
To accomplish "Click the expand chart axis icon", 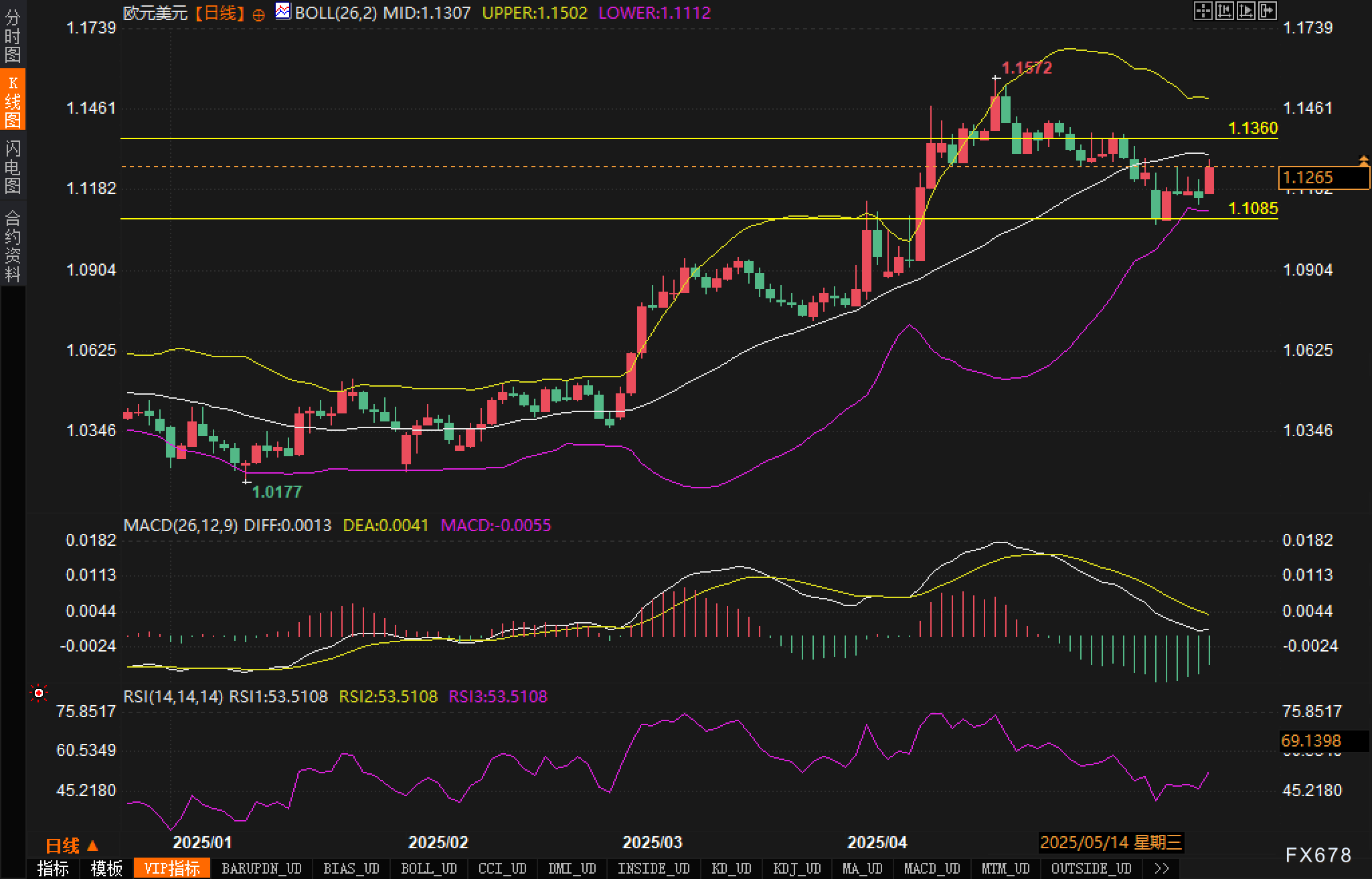I will pyautogui.click(x=1246, y=11).
